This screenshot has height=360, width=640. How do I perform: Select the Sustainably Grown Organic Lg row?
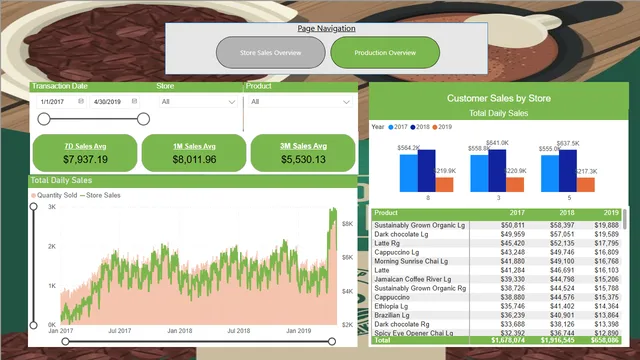click(496, 225)
